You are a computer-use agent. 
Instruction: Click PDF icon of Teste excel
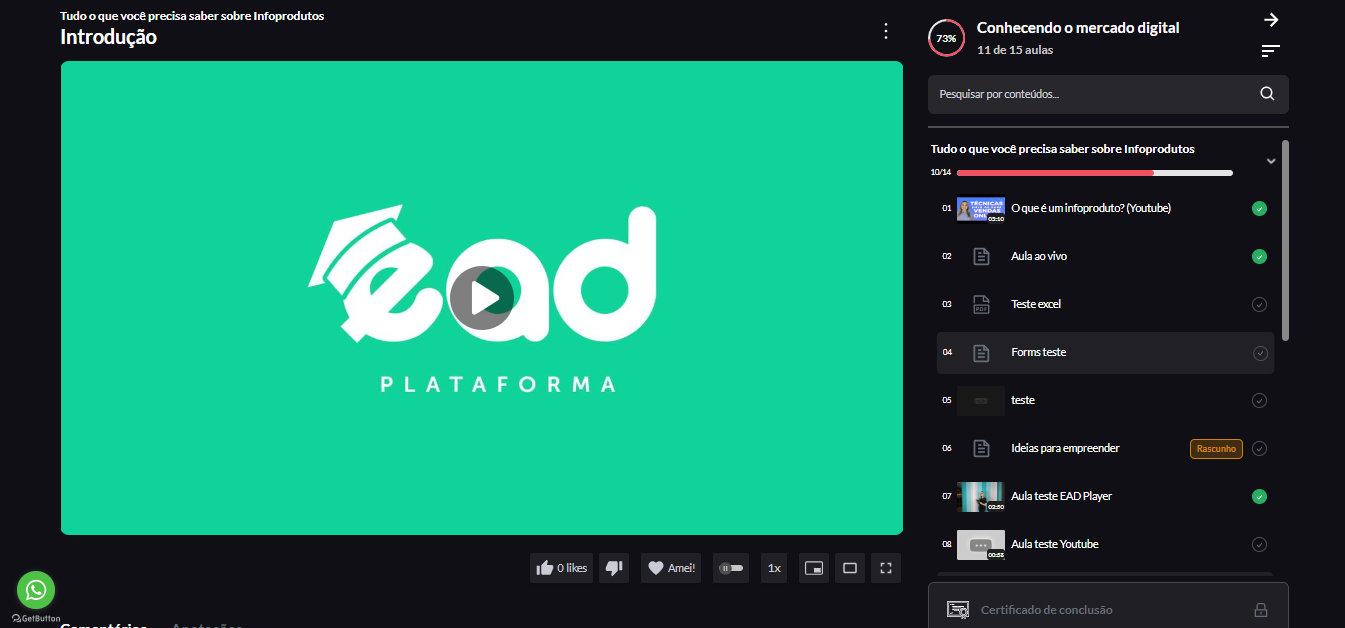click(x=981, y=305)
